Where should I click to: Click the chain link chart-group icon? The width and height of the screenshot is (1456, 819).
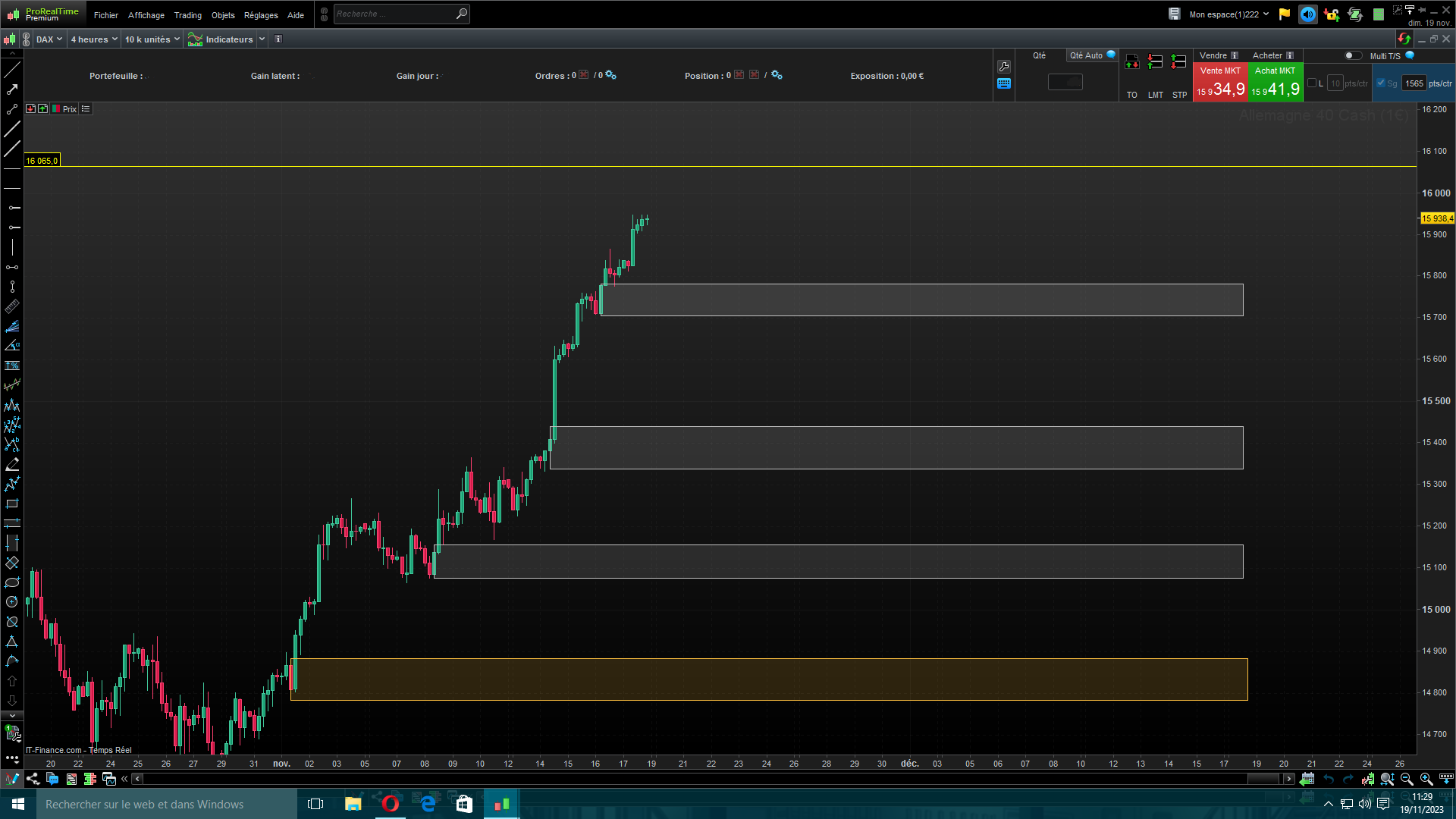(26, 39)
